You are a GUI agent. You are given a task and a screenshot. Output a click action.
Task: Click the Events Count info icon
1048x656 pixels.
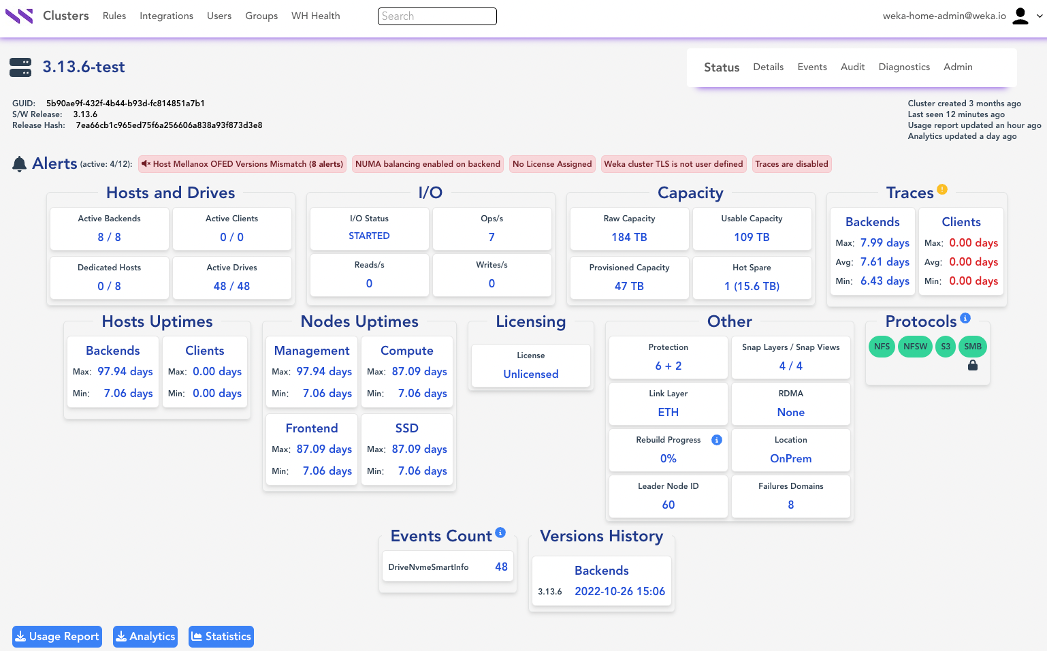click(x=500, y=533)
